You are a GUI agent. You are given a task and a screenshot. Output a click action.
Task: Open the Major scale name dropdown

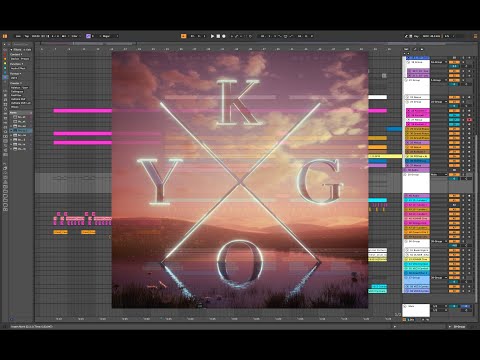click(x=109, y=36)
